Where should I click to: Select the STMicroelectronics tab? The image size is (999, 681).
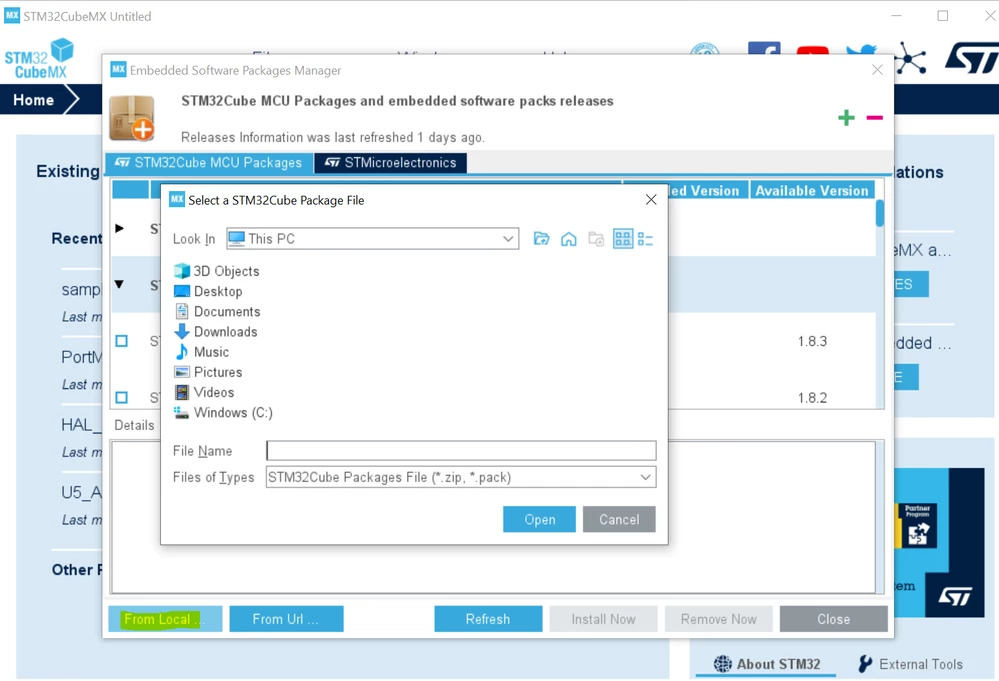[x=391, y=163]
